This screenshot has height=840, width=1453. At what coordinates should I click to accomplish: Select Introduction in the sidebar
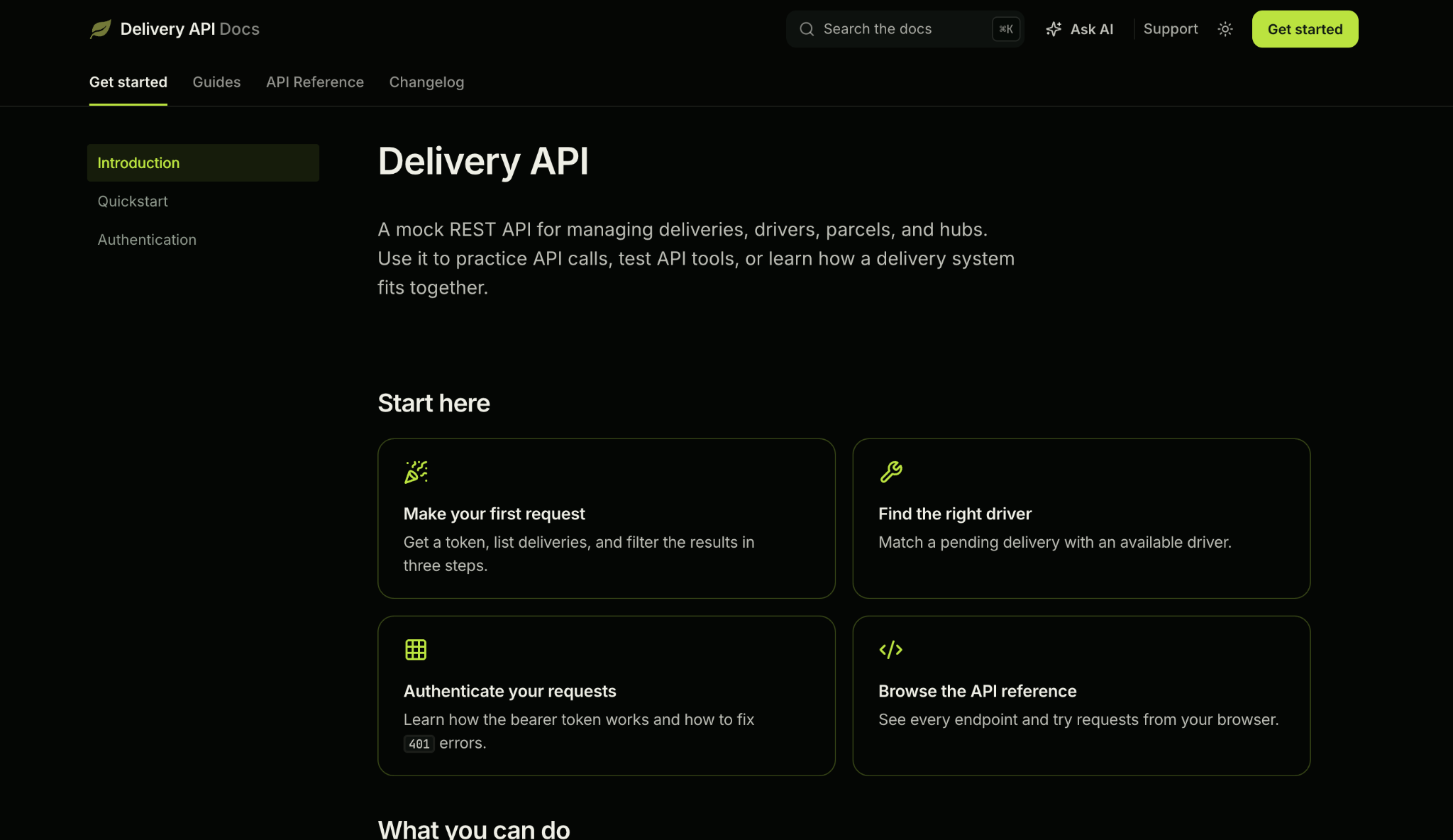[203, 163]
